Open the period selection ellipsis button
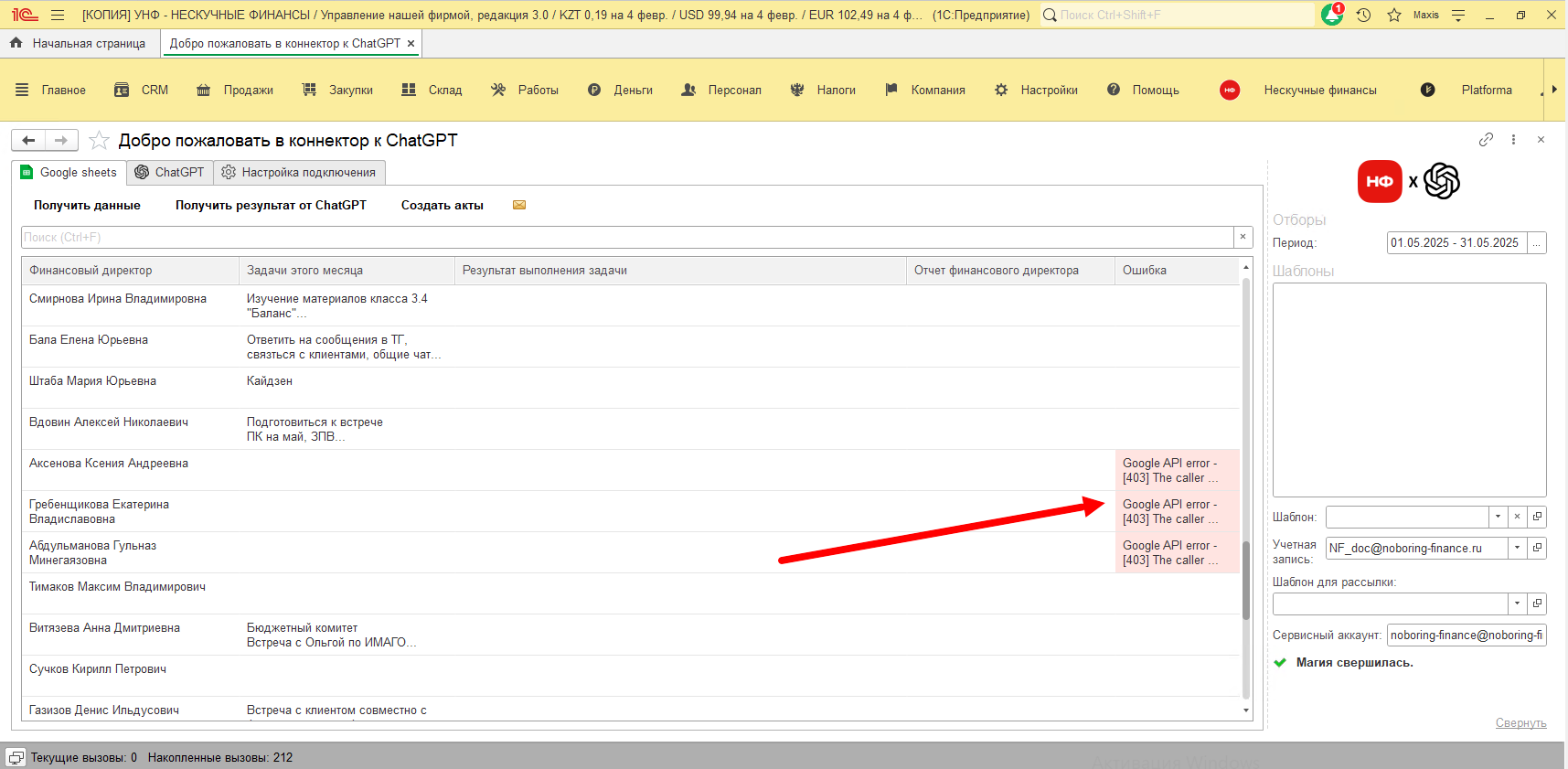 [x=1537, y=242]
